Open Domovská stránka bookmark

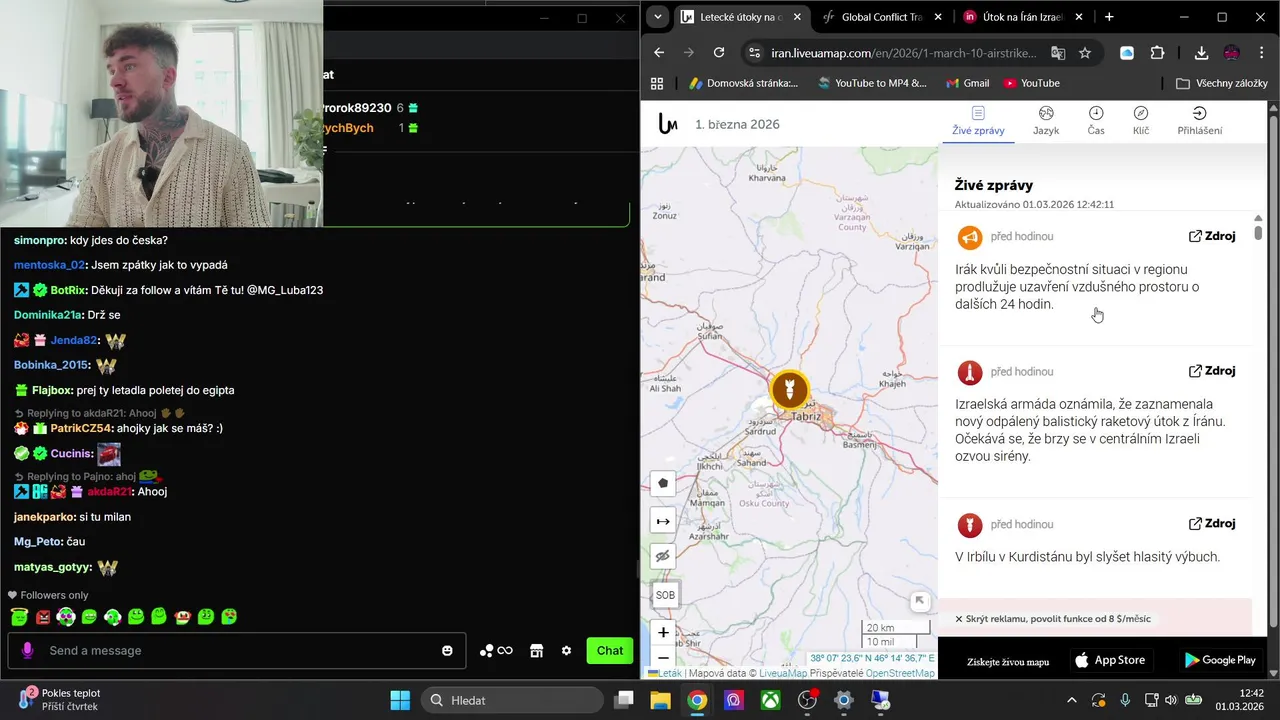[x=743, y=83]
